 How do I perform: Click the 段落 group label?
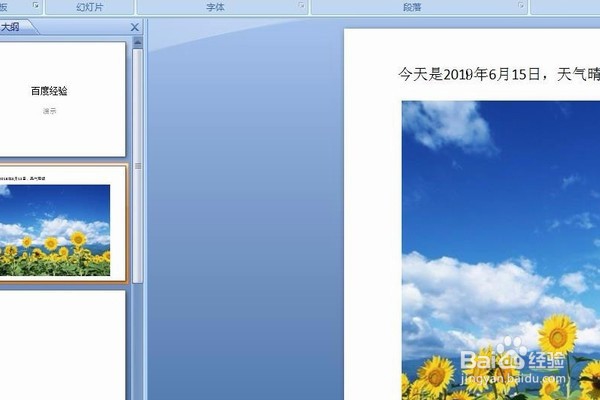(412, 7)
